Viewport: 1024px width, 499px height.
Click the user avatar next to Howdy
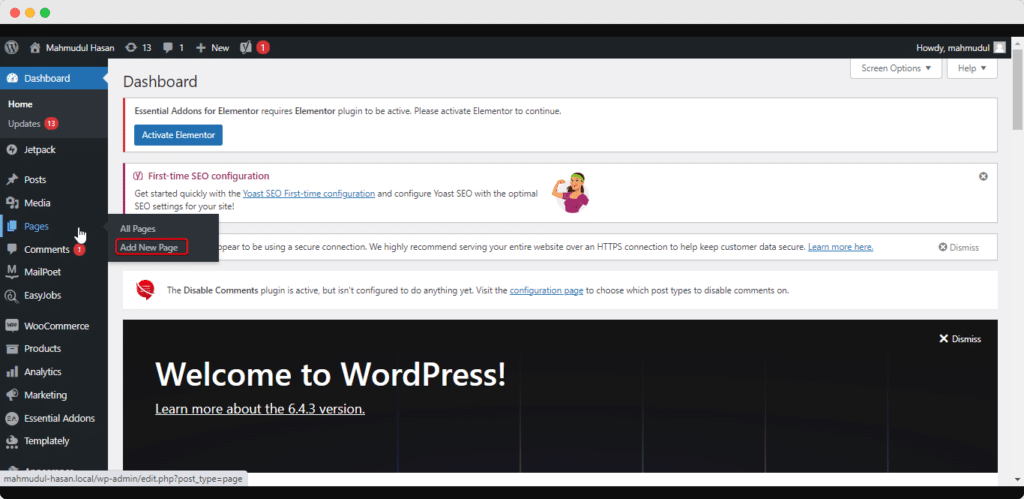click(x=999, y=47)
